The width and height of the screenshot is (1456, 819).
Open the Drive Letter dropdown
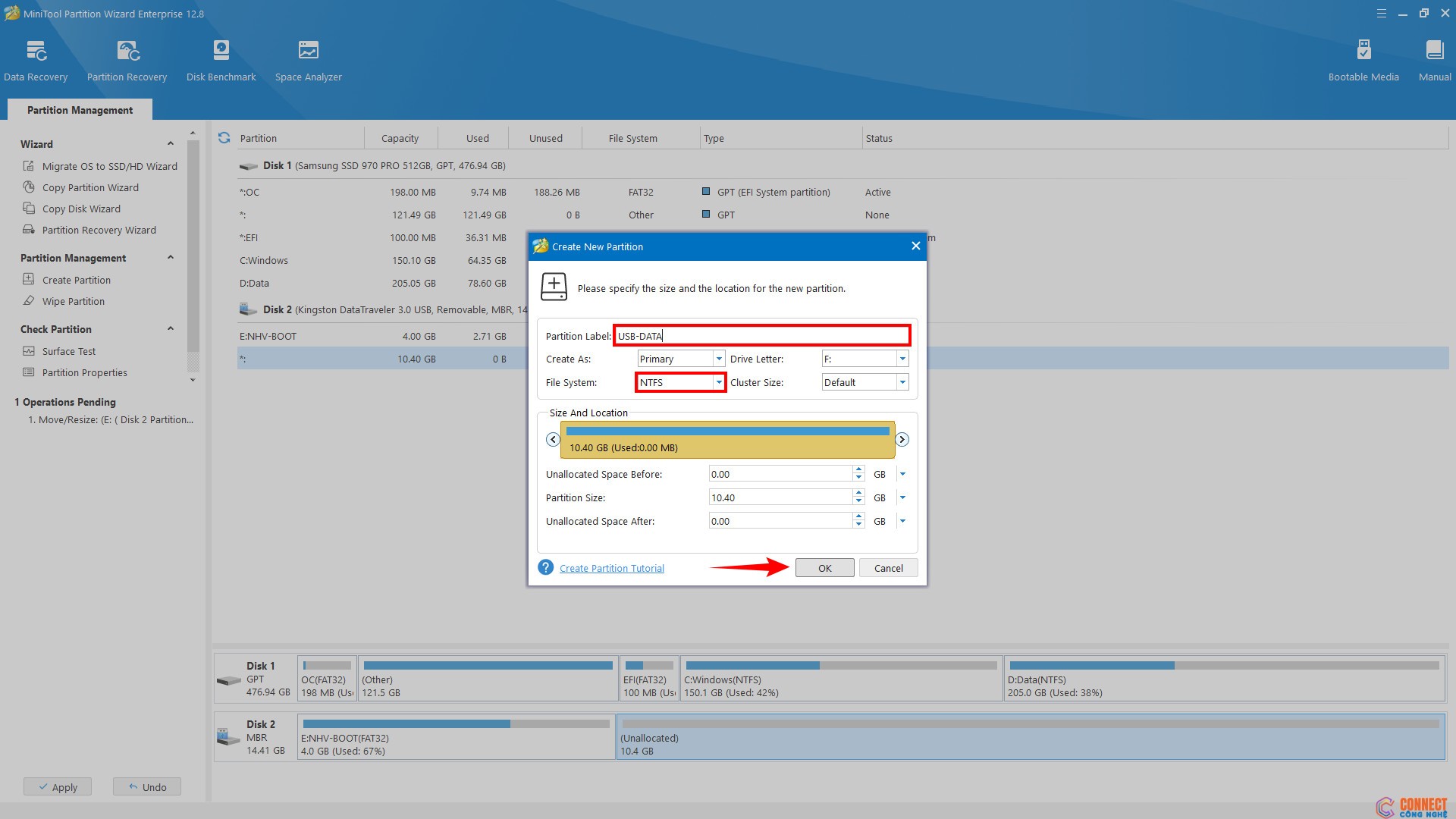[x=902, y=359]
